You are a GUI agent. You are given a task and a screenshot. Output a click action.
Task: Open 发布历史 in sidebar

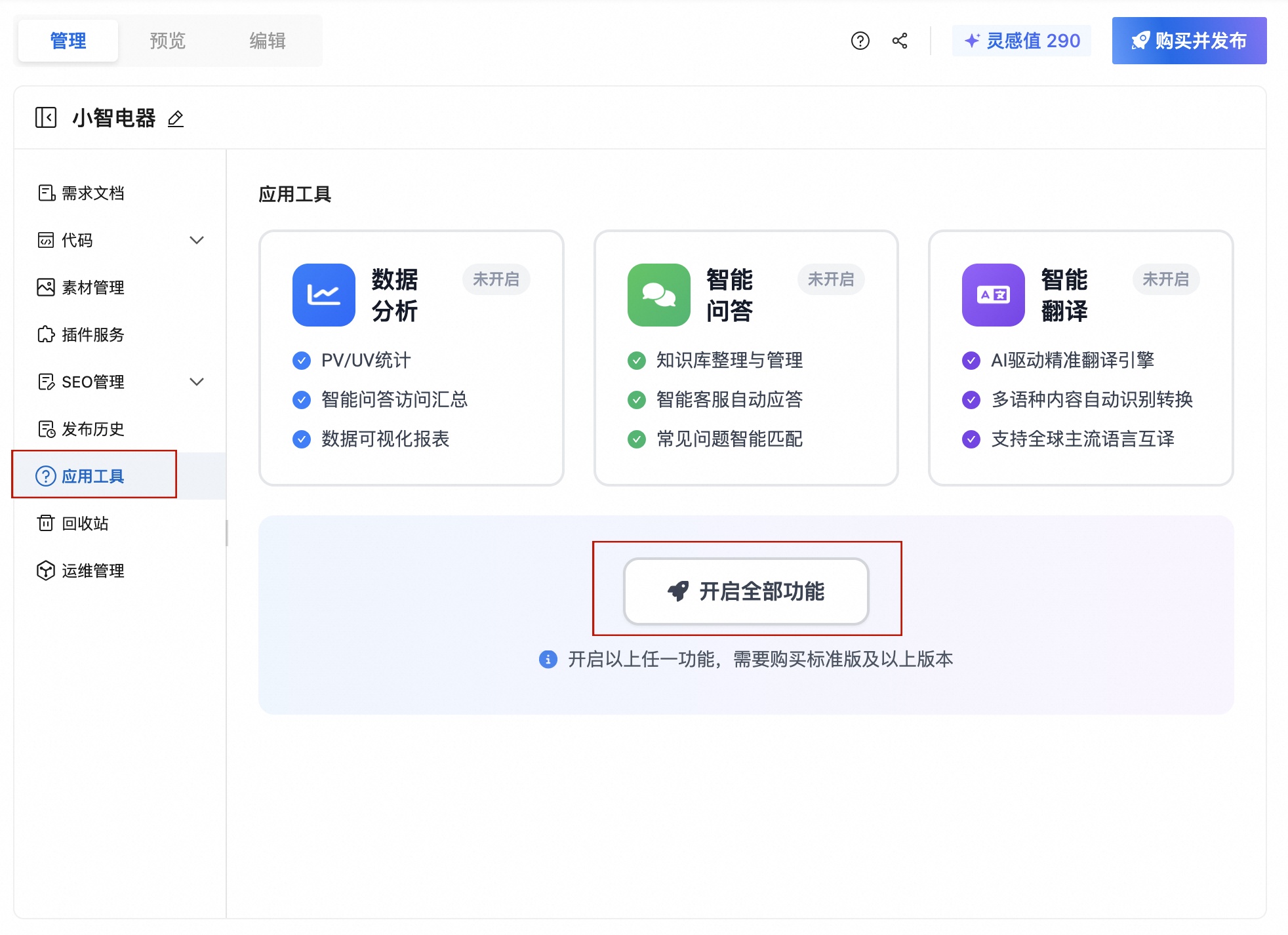[x=119, y=429]
